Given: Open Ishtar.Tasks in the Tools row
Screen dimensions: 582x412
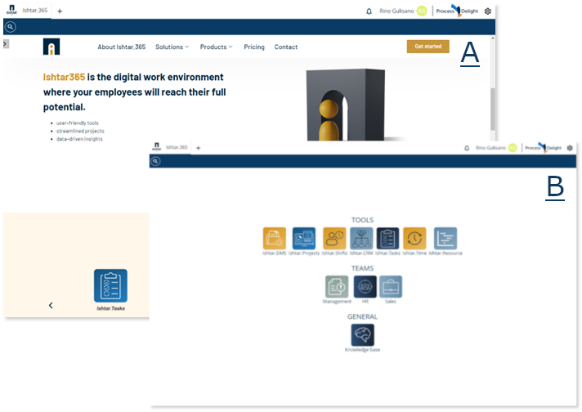Looking at the screenshot, I should [388, 238].
